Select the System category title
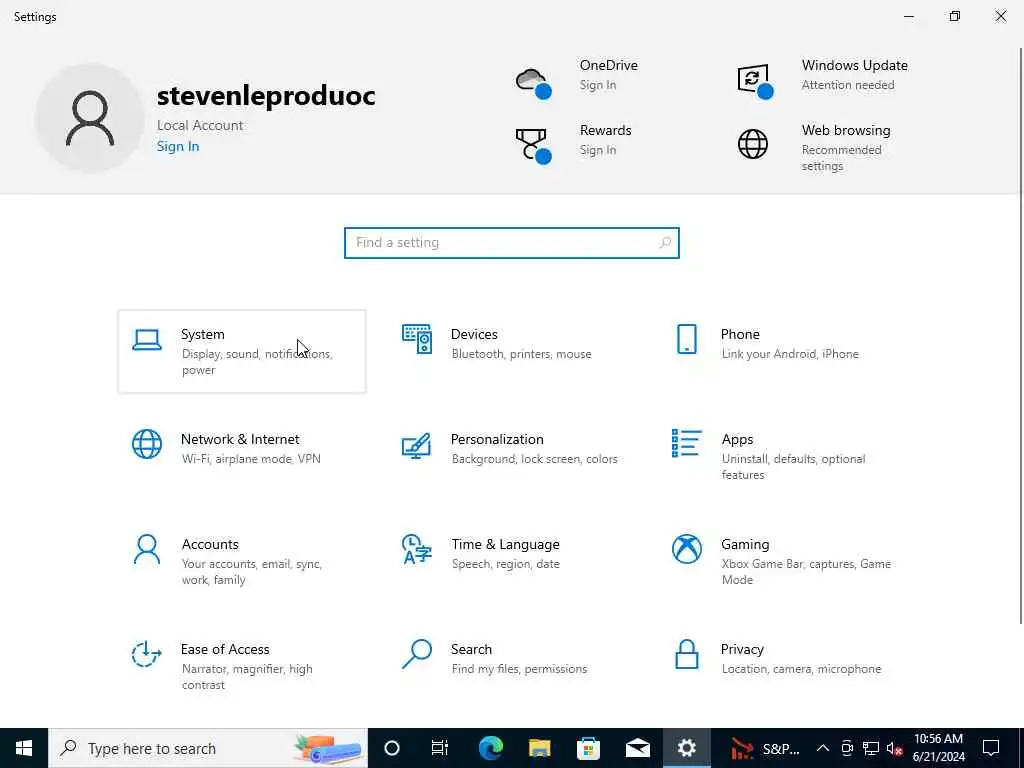Viewport: 1024px width, 768px height. coord(202,334)
